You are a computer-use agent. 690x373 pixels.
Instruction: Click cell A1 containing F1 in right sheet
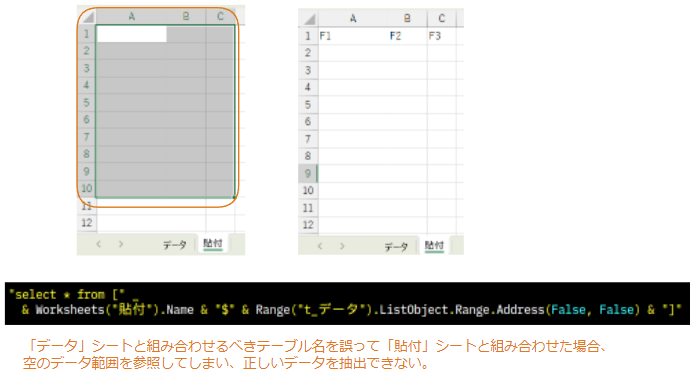point(353,36)
